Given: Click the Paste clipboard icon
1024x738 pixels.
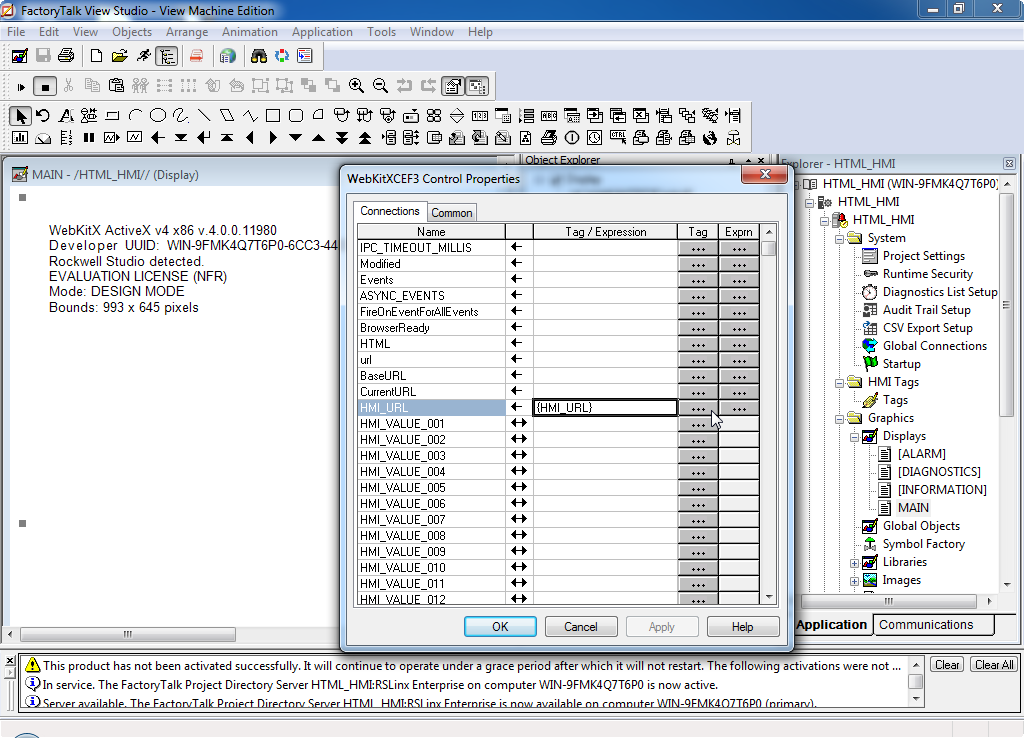Looking at the screenshot, I should point(116,86).
